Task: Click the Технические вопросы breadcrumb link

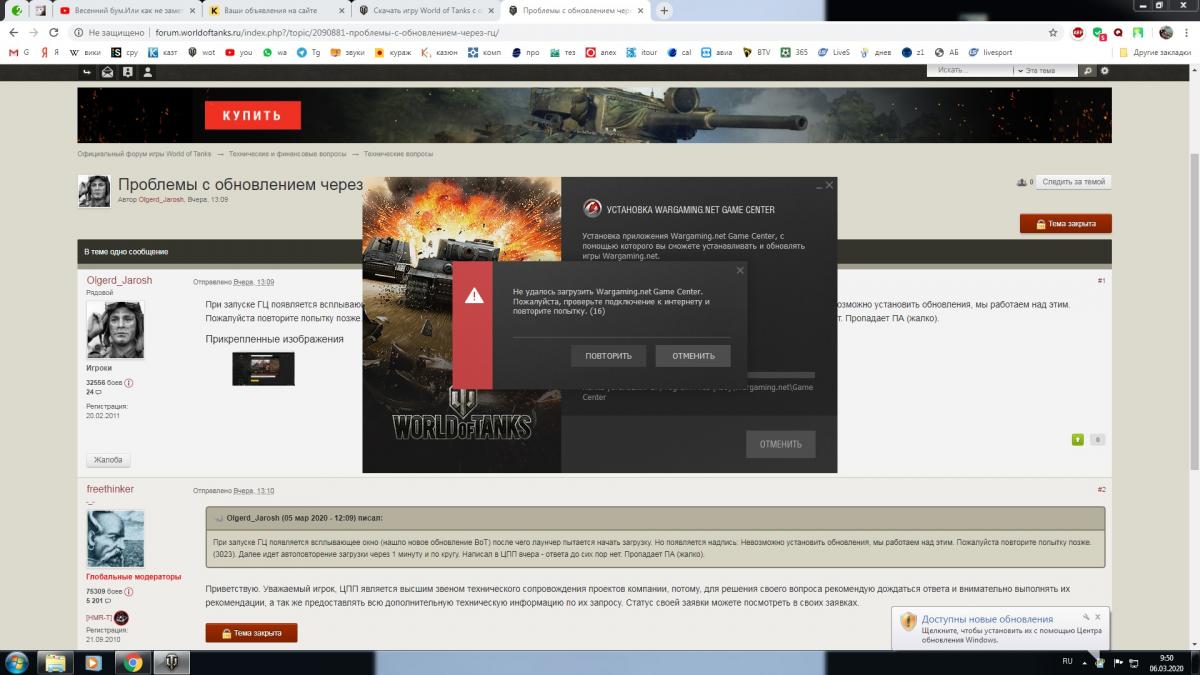Action: (398, 154)
